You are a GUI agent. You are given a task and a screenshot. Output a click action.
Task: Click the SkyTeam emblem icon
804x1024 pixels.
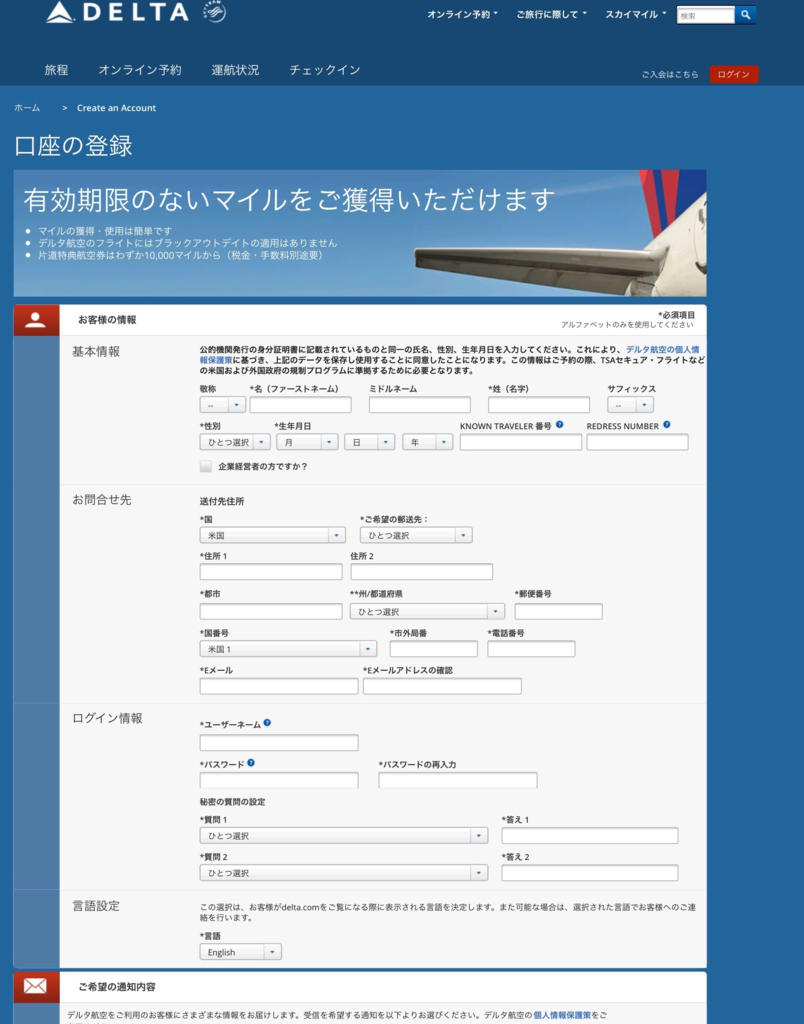click(214, 11)
